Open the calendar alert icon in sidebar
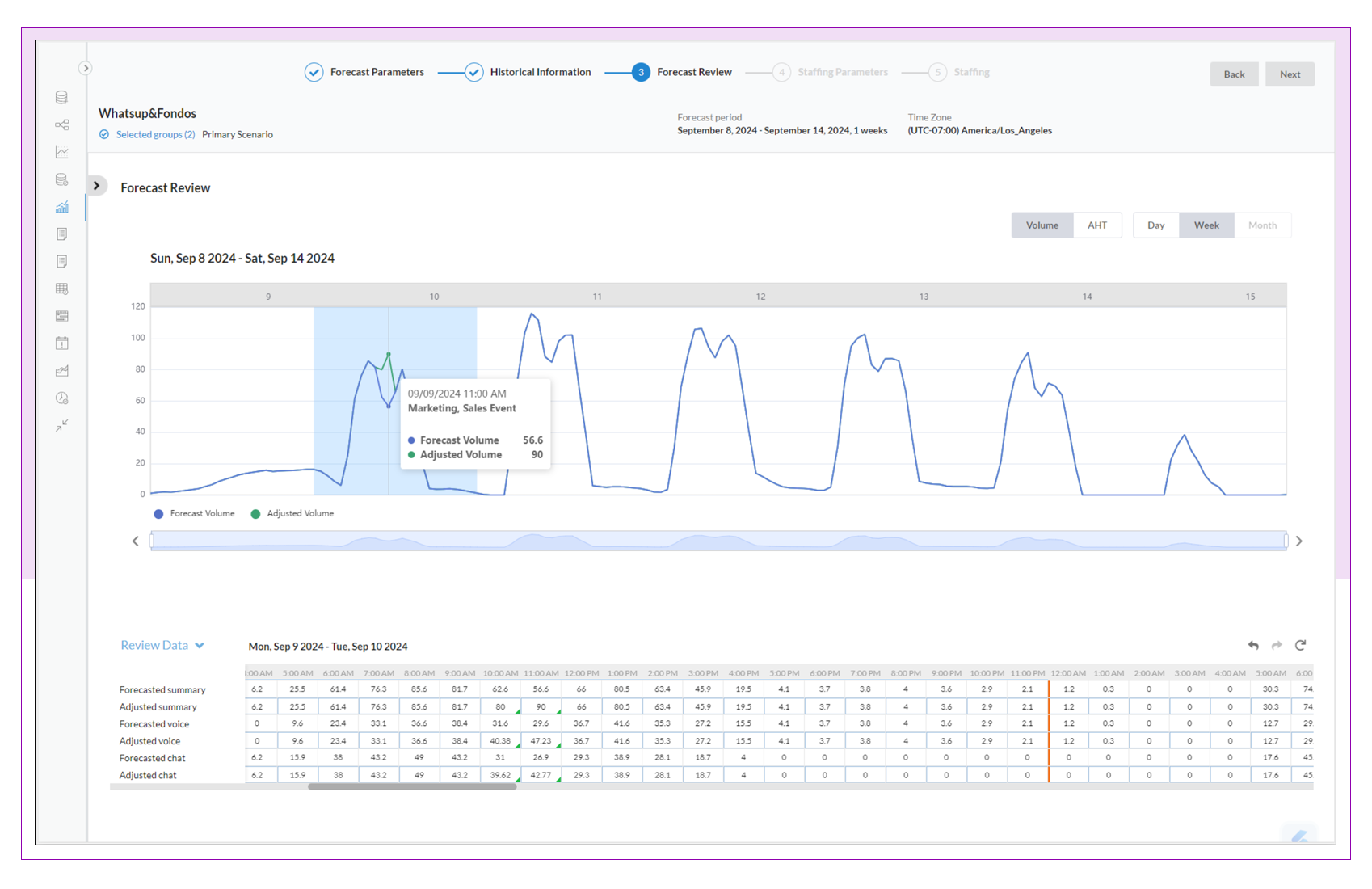The width and height of the screenshot is (1372, 889). click(x=61, y=343)
